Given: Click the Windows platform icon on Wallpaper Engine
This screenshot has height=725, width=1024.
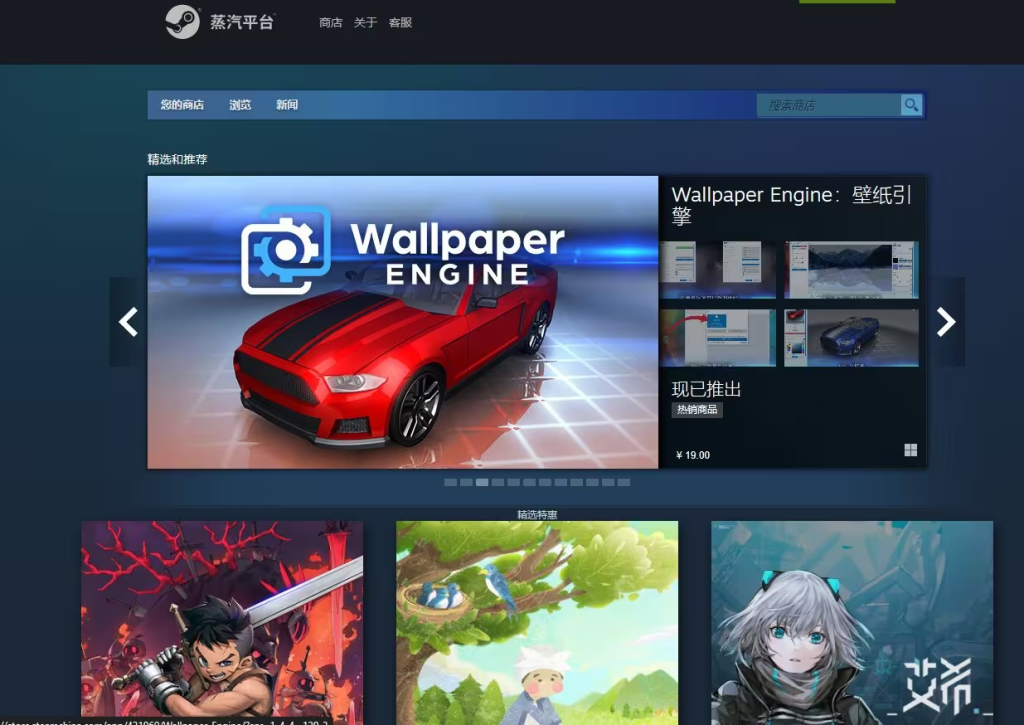Looking at the screenshot, I should pyautogui.click(x=910, y=451).
